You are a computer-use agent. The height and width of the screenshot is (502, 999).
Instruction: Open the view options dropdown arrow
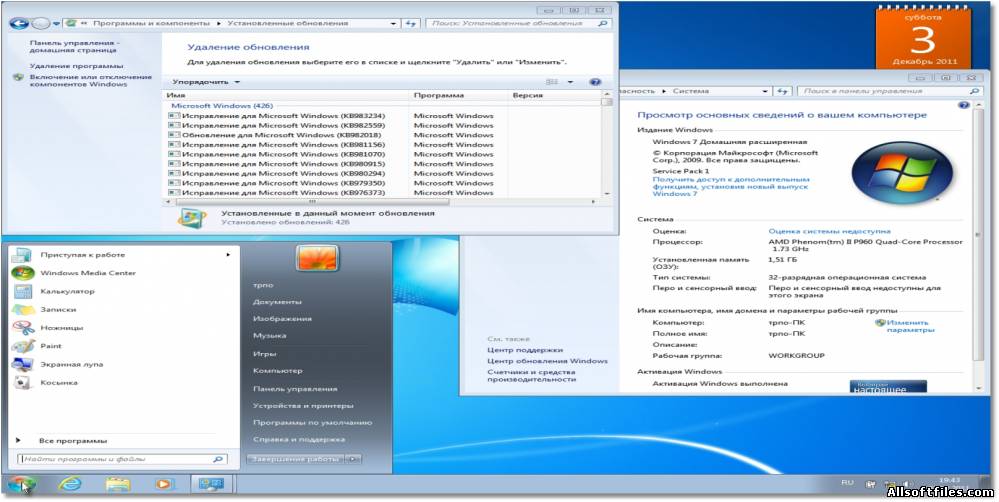coord(570,82)
